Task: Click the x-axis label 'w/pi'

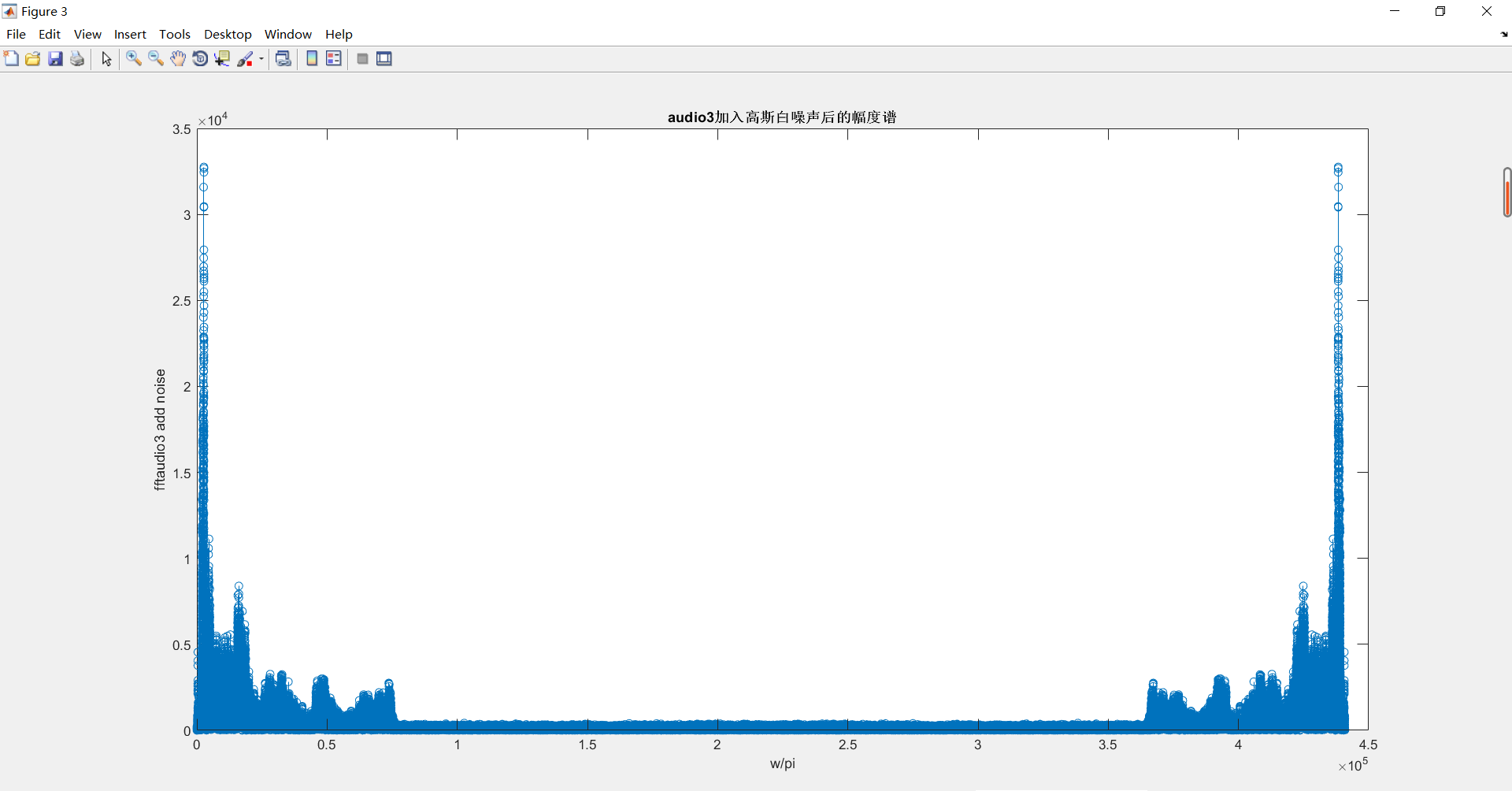Action: (x=783, y=763)
